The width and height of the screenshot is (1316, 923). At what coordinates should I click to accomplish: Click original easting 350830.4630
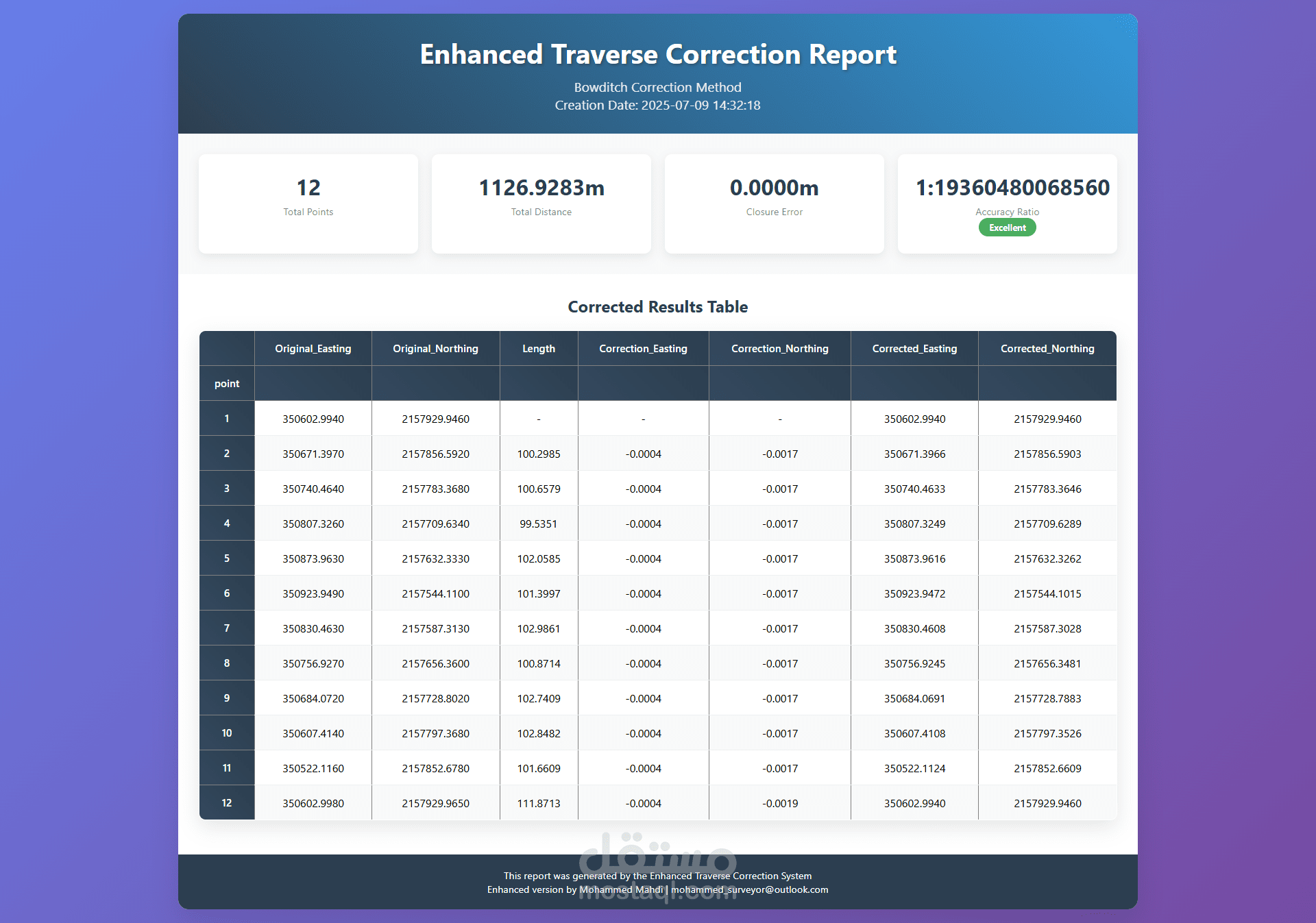pyautogui.click(x=313, y=628)
